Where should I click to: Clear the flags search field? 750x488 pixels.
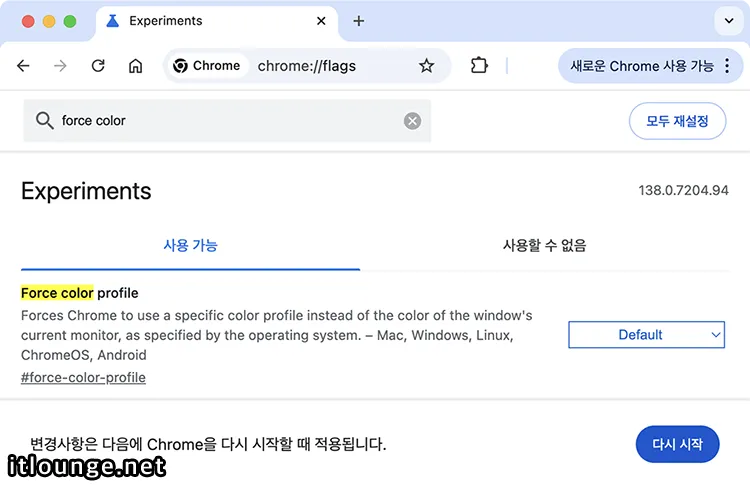tap(412, 121)
